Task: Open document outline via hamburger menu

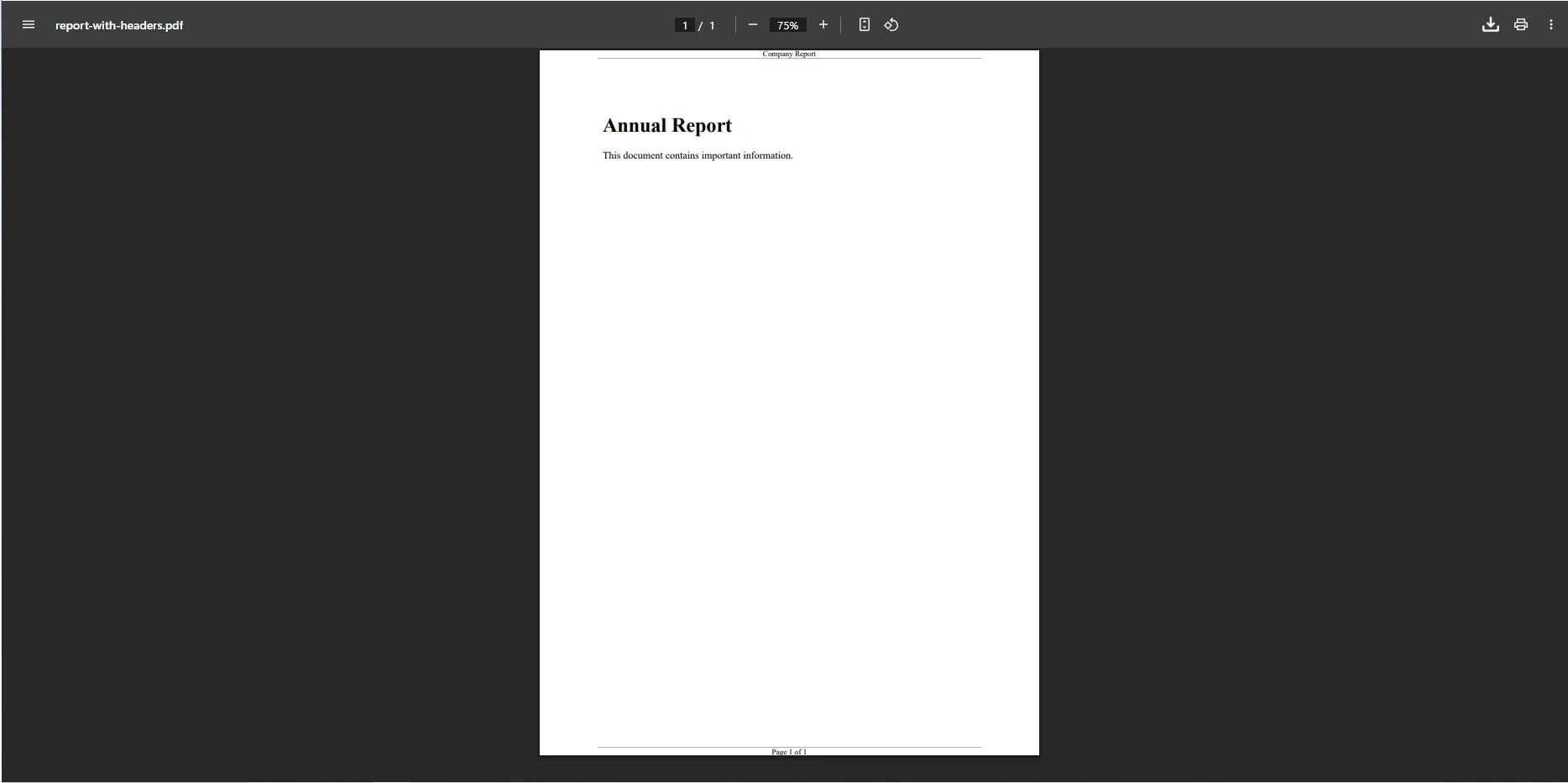Action: (28, 24)
